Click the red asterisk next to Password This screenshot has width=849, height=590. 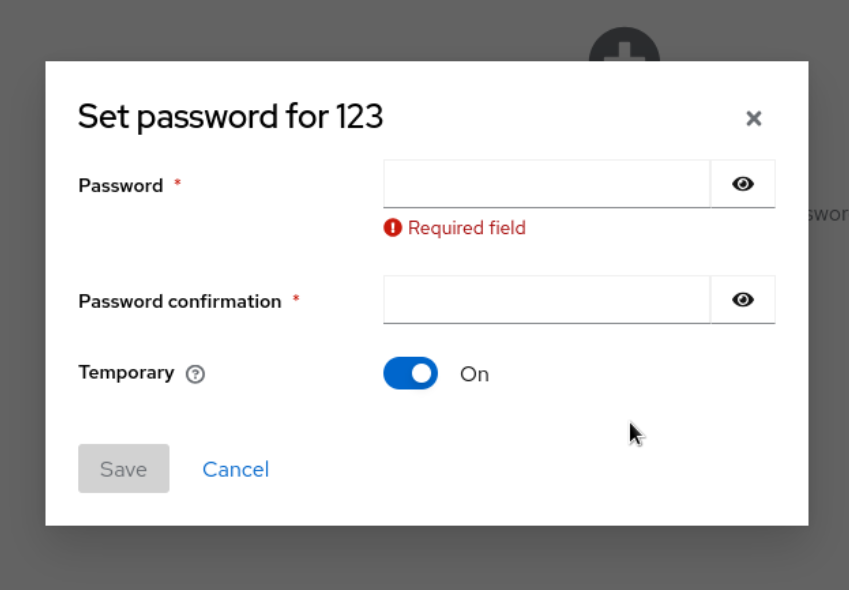coord(178,184)
